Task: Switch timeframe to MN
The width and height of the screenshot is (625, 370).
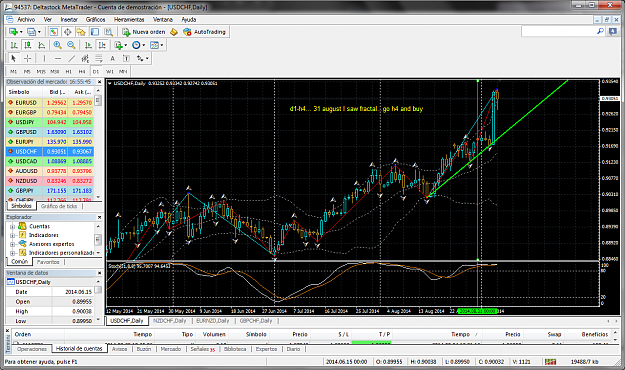Action: [x=123, y=71]
